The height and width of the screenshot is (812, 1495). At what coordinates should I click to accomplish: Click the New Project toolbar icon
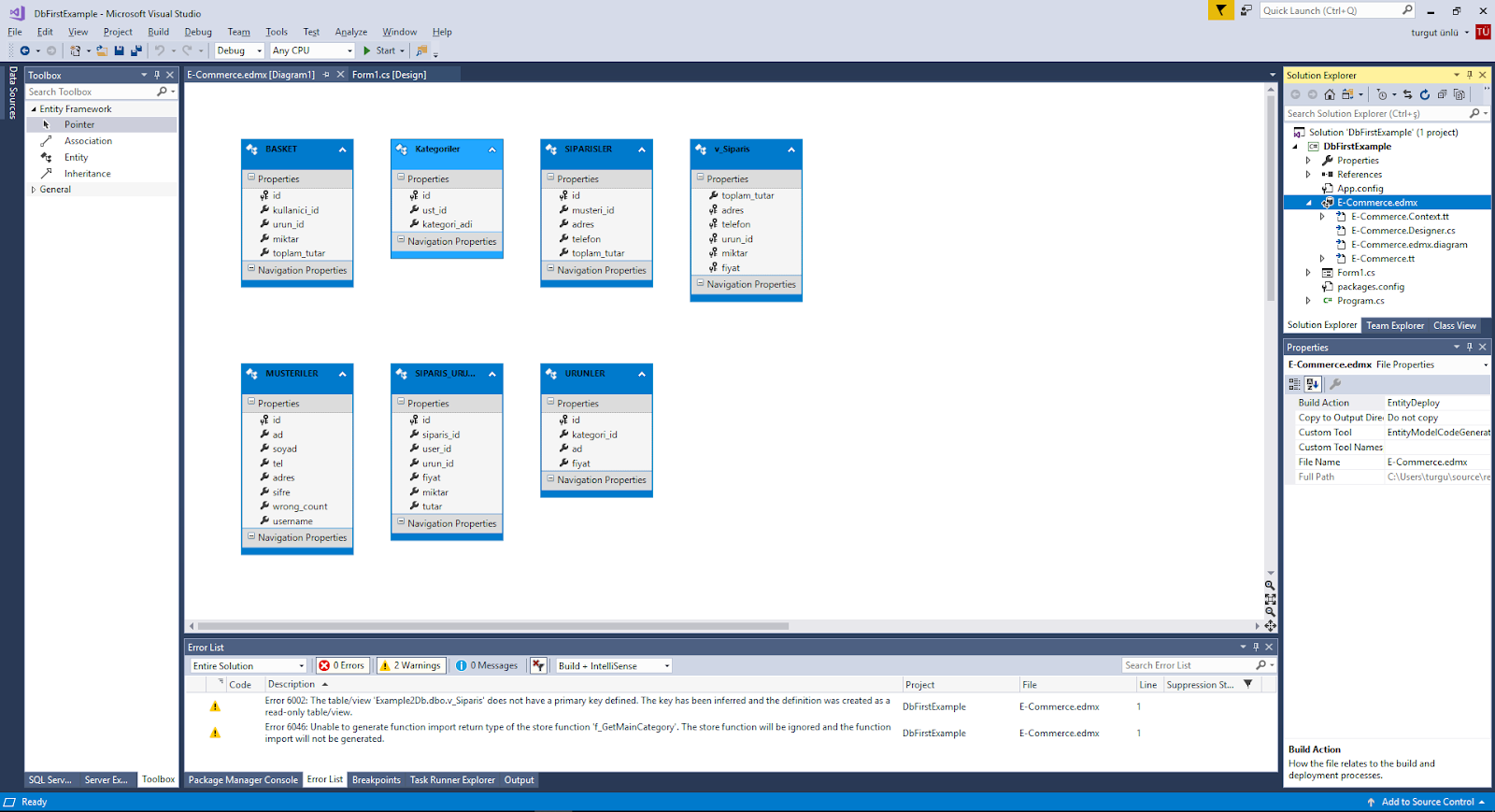tap(75, 50)
